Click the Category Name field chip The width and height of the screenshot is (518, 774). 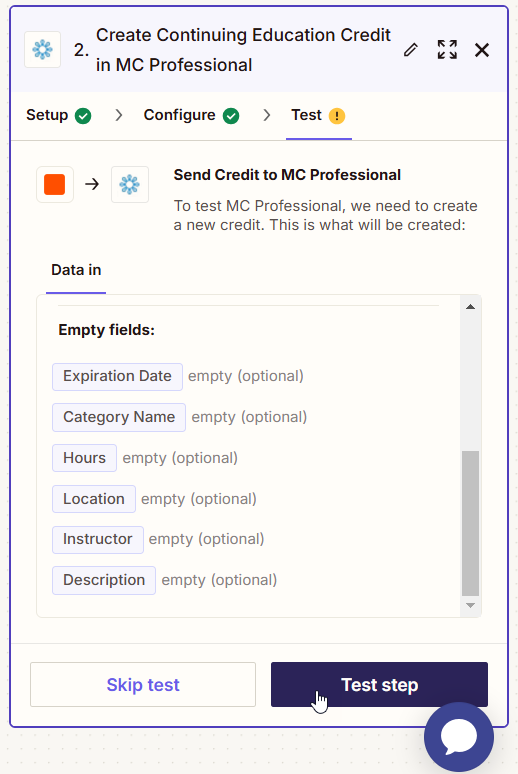pos(119,418)
